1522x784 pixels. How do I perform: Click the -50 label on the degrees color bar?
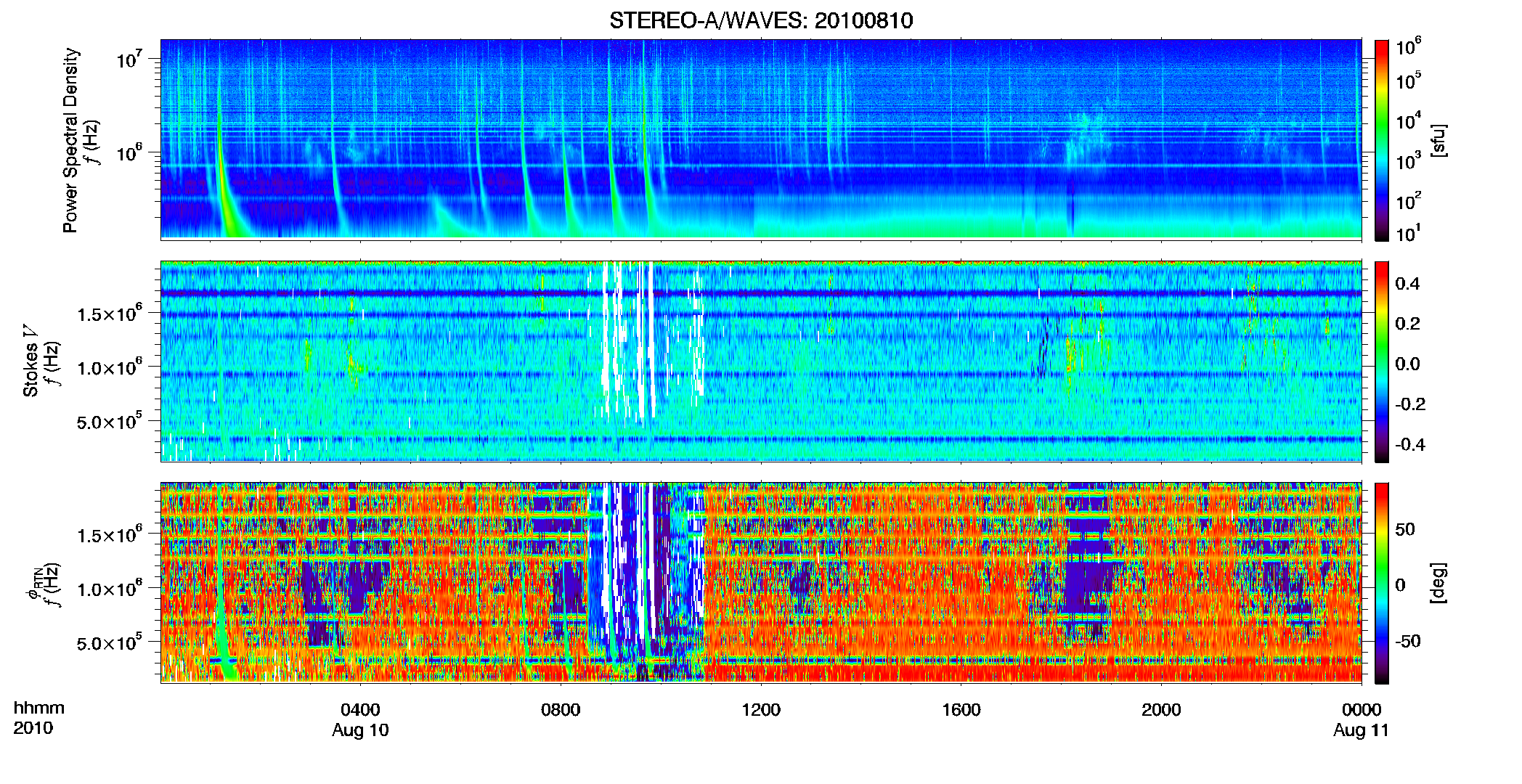point(1408,641)
